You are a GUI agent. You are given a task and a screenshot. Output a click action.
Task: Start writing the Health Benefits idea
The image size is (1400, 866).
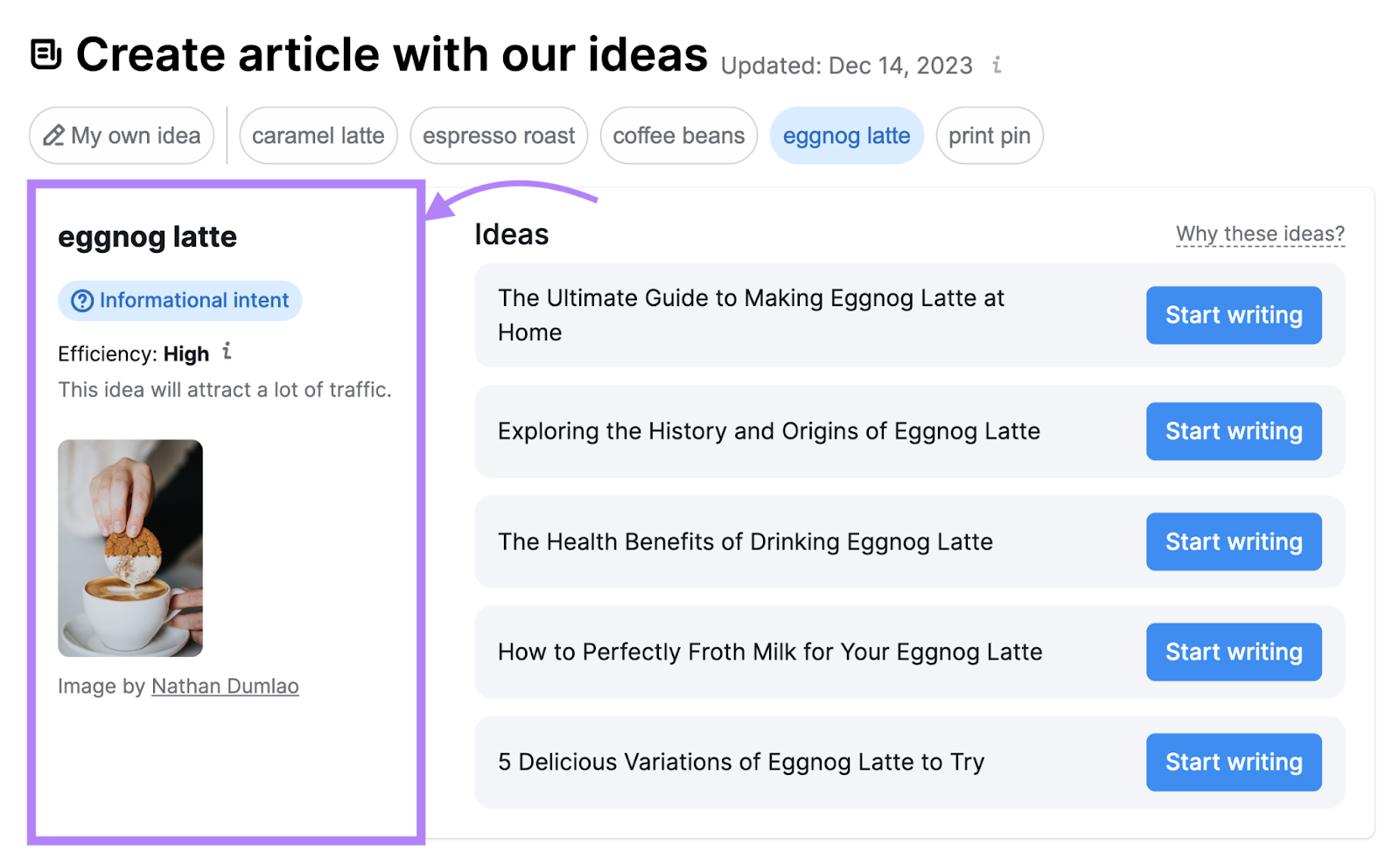[x=1233, y=541]
